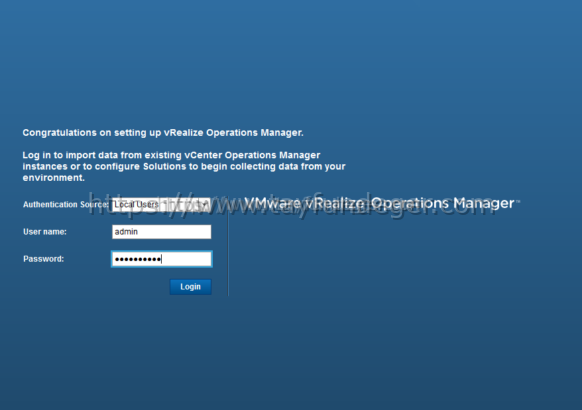Screen dimensions: 582x410
Task: Click the Congratulations heading text
Action: [163, 133]
